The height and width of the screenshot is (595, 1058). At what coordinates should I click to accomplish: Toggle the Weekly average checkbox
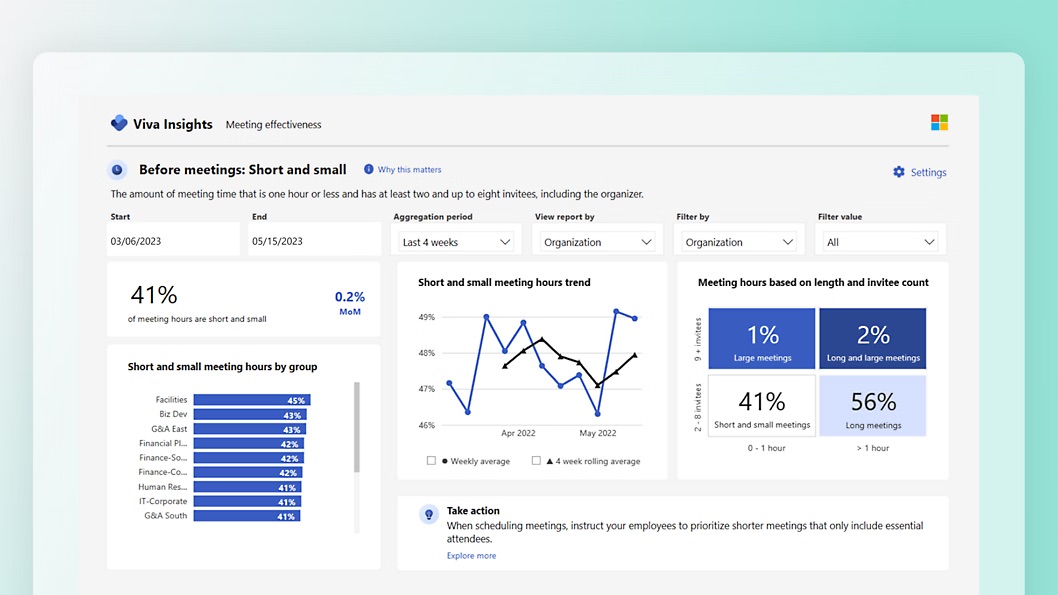tap(431, 461)
